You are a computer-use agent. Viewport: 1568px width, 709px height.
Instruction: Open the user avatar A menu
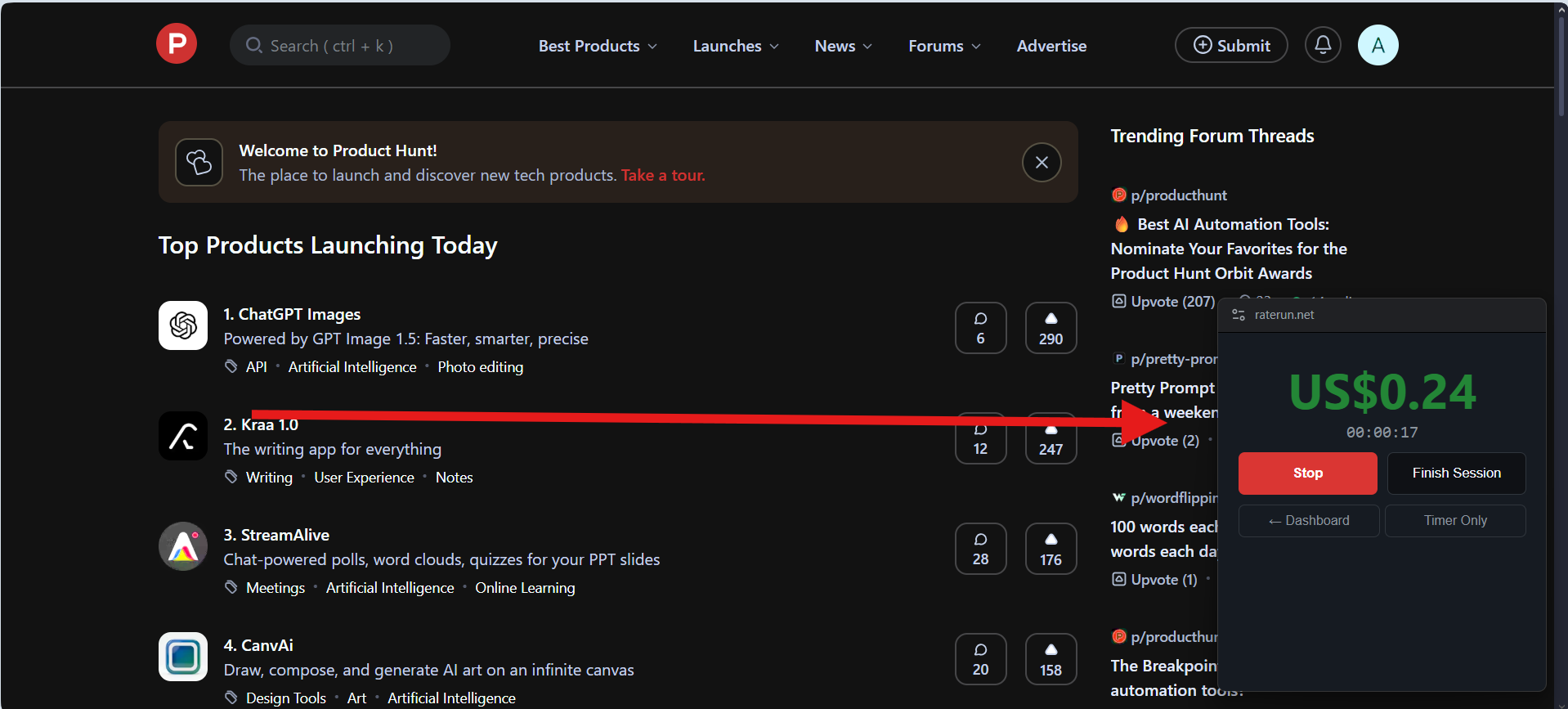[x=1378, y=45]
